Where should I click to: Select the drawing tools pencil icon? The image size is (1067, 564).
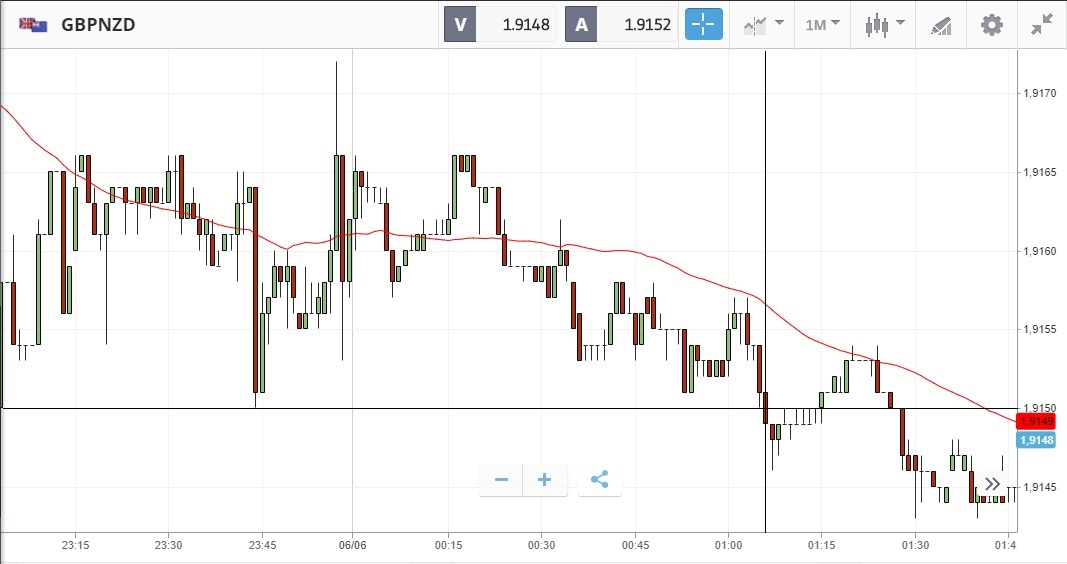[x=940, y=24]
